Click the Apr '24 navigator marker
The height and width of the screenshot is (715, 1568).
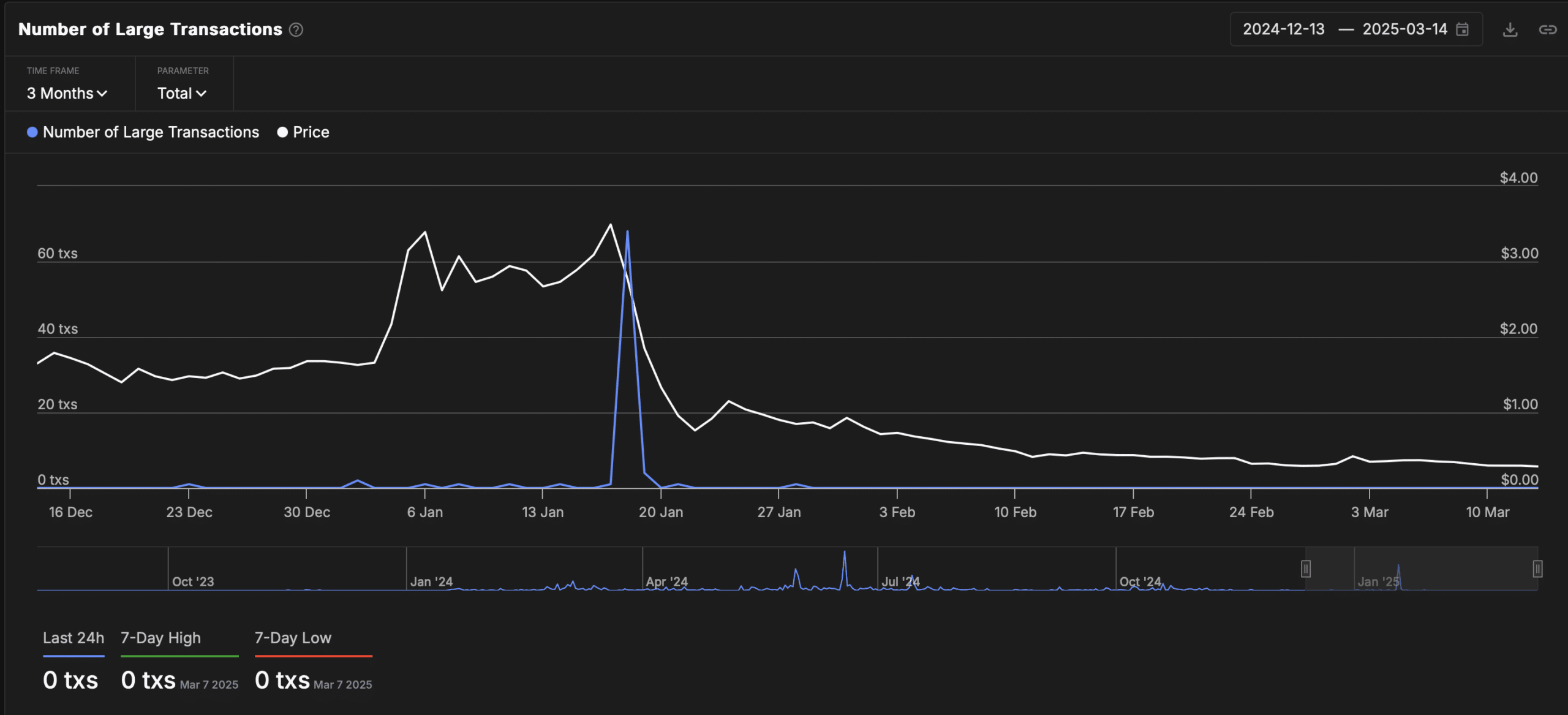coord(666,581)
